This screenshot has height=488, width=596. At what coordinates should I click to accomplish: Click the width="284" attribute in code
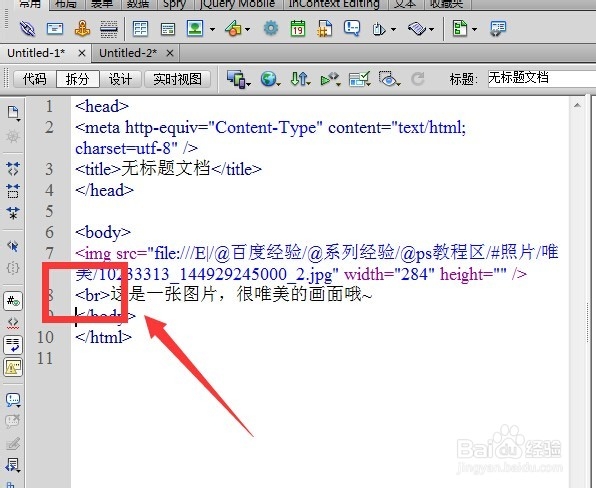(389, 274)
